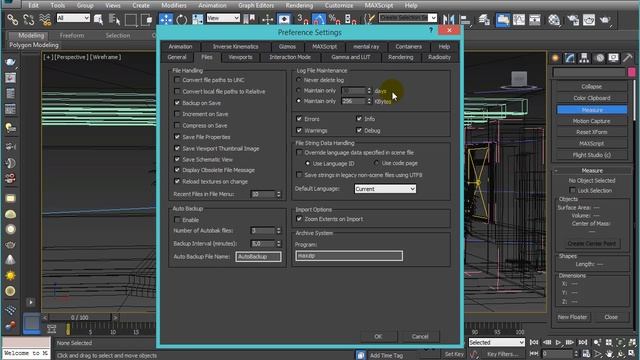The image size is (640, 360).
Task: Open the Rendering menu in menu bar
Action: coord(299,5)
